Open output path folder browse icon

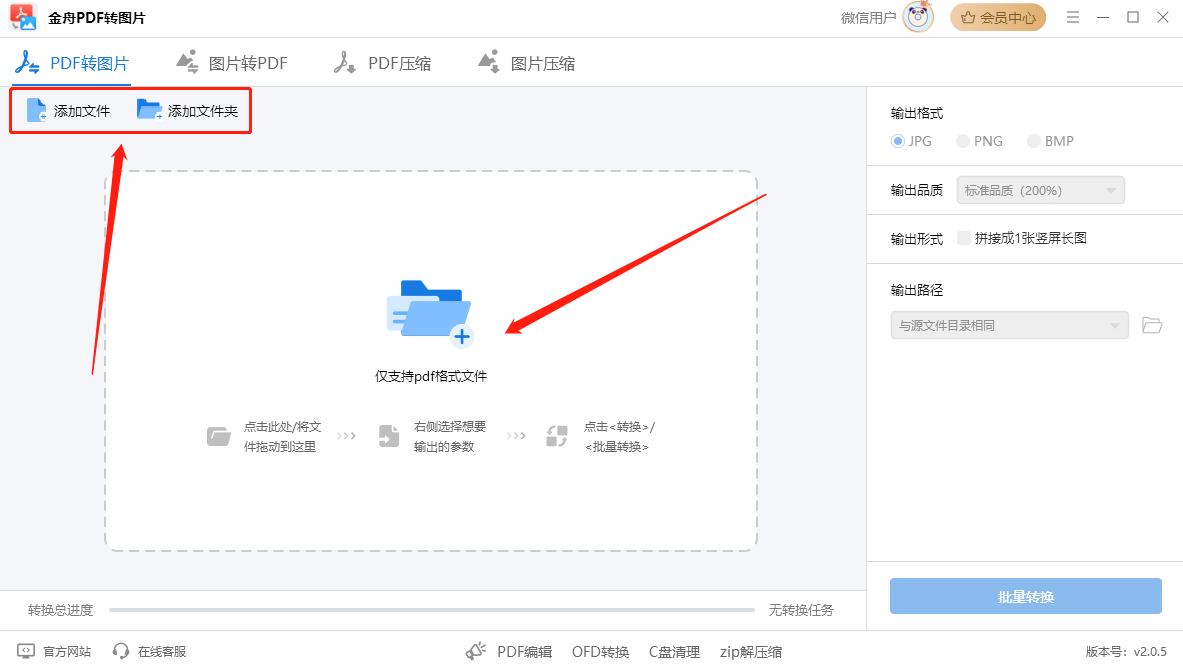coord(1152,325)
